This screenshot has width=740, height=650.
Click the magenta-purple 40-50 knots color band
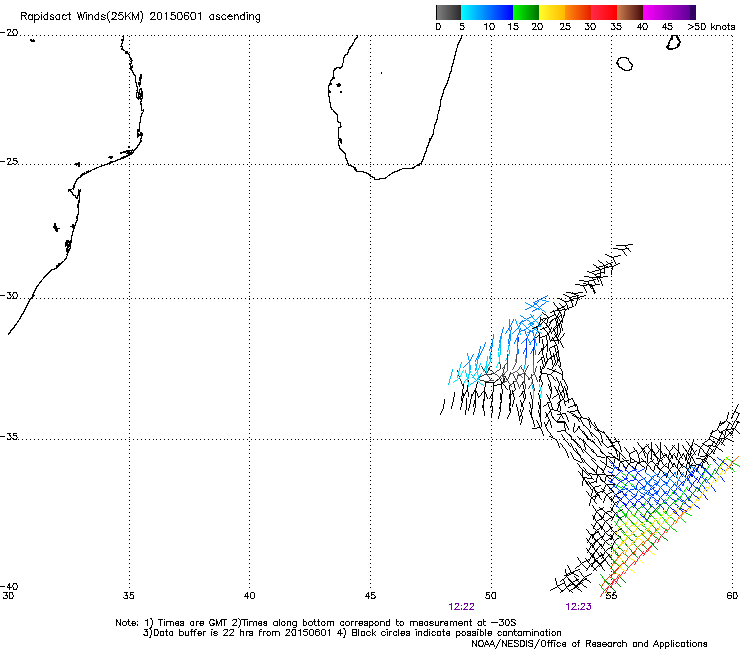pos(669,12)
